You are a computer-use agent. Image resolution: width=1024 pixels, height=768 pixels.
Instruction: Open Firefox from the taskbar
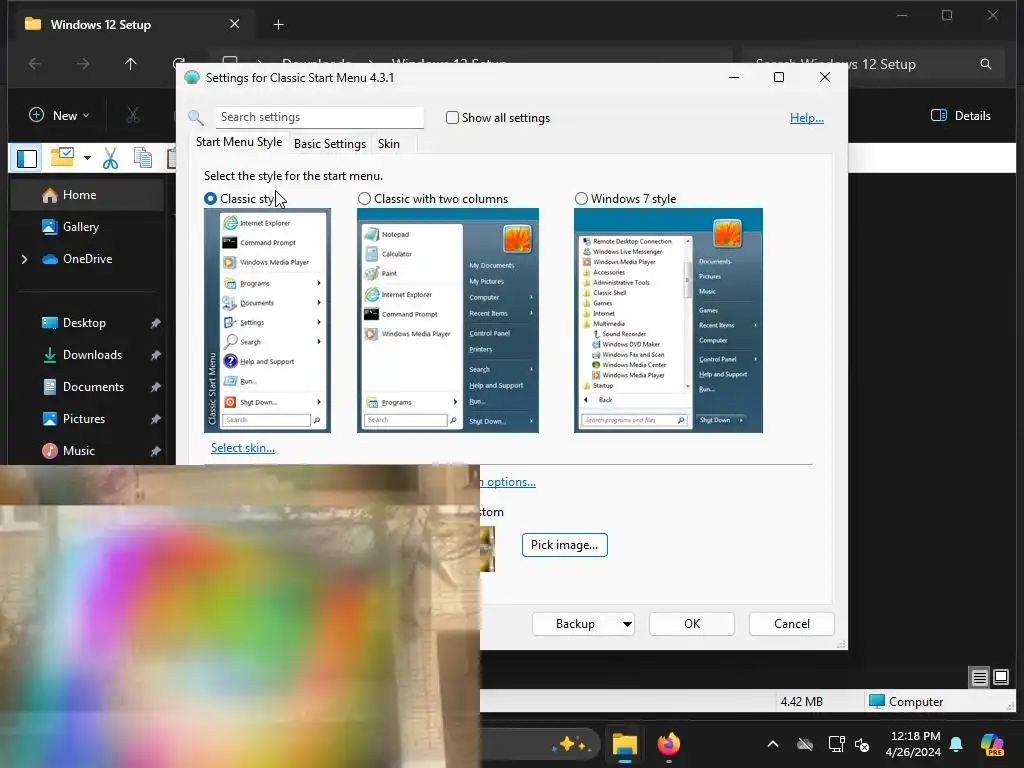click(x=668, y=744)
